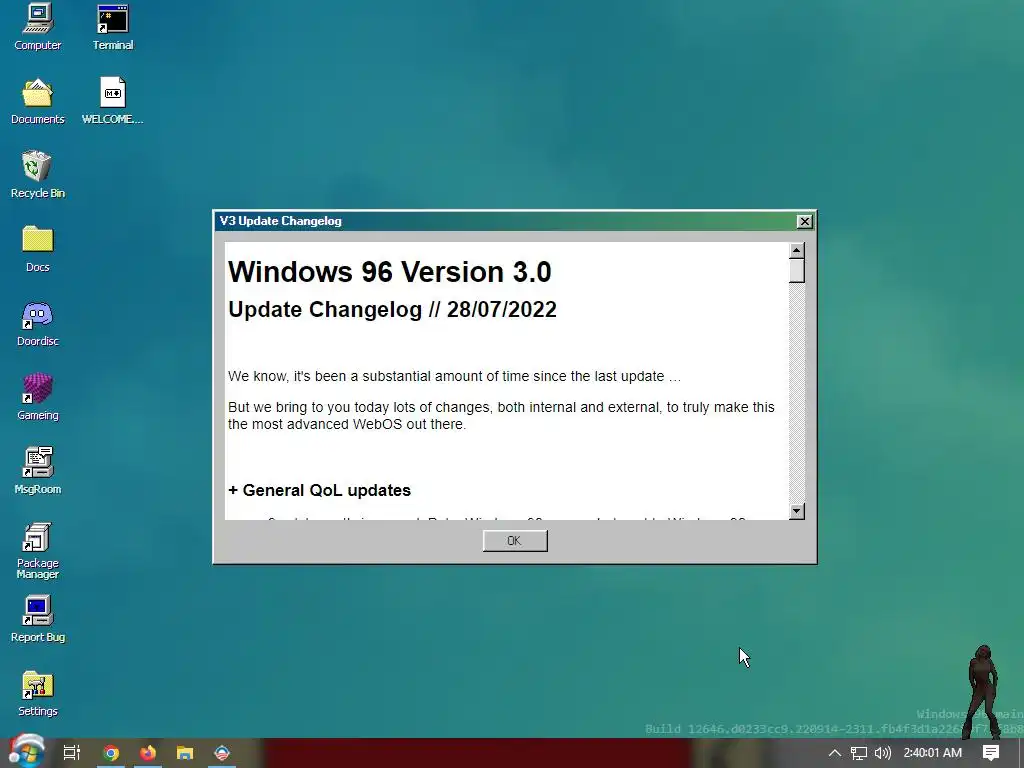Open the Documents folder icon
The width and height of the screenshot is (1024, 768).
(x=37, y=101)
